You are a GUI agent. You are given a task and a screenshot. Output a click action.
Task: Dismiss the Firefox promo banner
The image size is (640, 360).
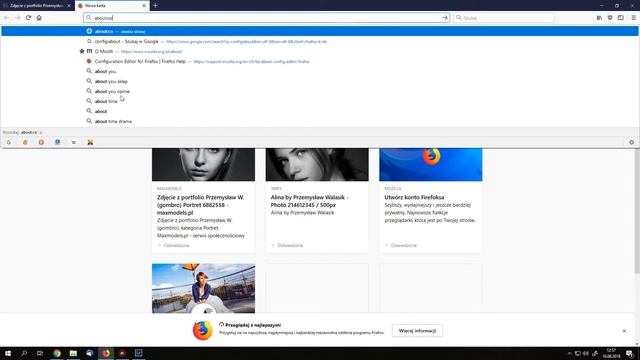point(624,331)
